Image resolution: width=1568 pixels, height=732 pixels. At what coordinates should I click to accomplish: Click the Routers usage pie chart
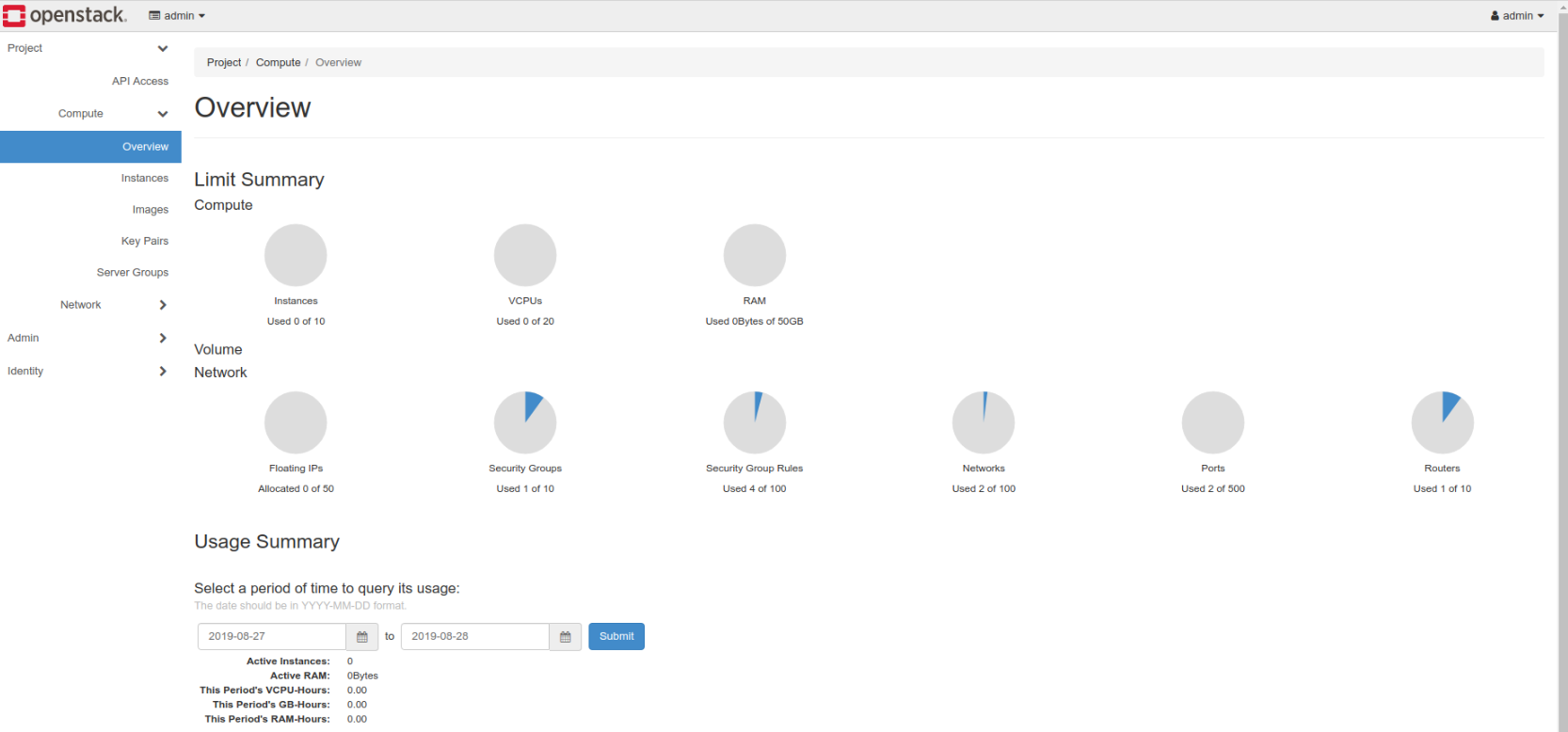(x=1442, y=422)
